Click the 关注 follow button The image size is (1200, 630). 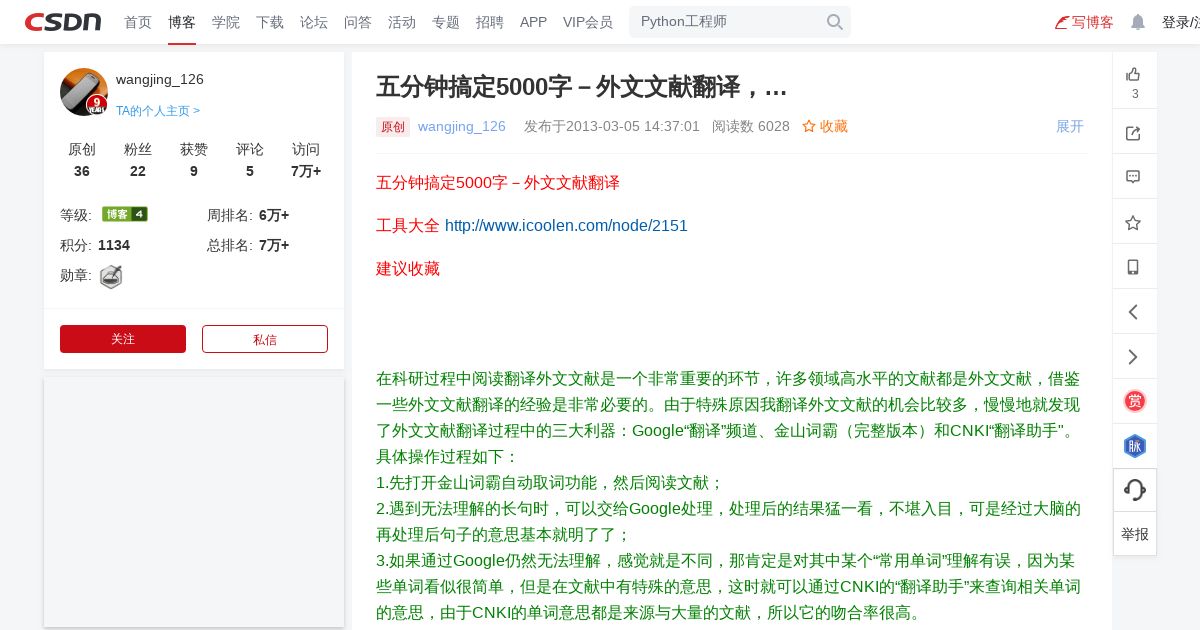click(123, 339)
